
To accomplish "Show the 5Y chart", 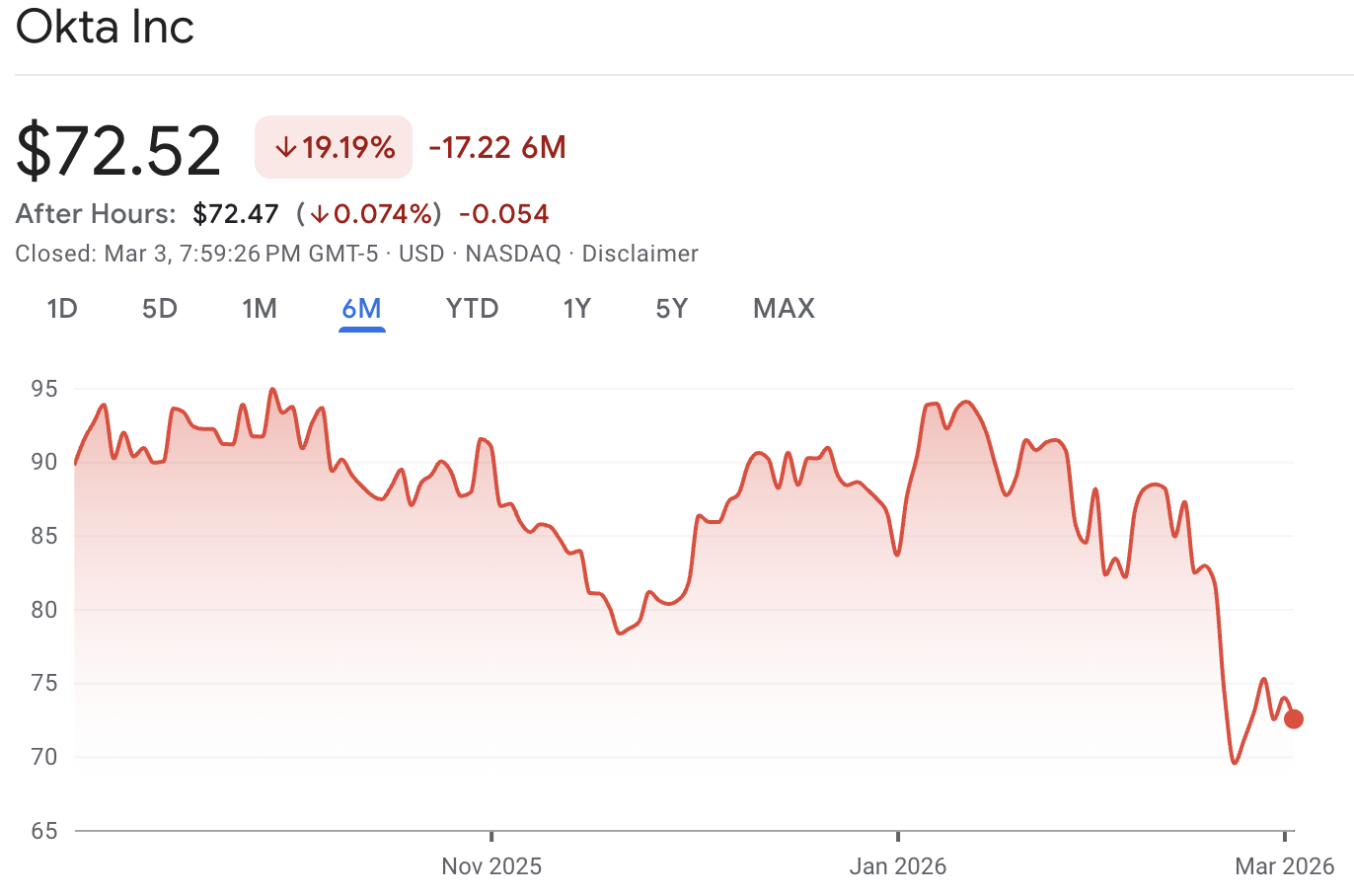I will 671,309.
